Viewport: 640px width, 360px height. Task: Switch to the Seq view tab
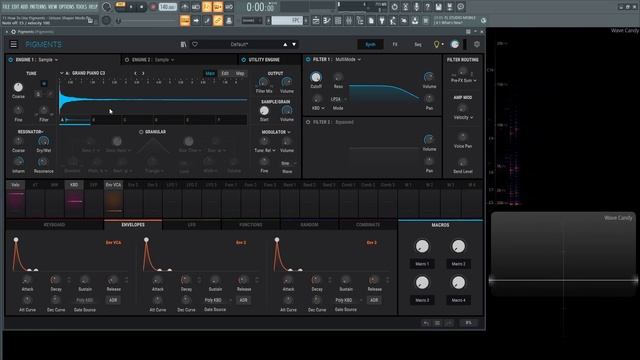point(418,44)
